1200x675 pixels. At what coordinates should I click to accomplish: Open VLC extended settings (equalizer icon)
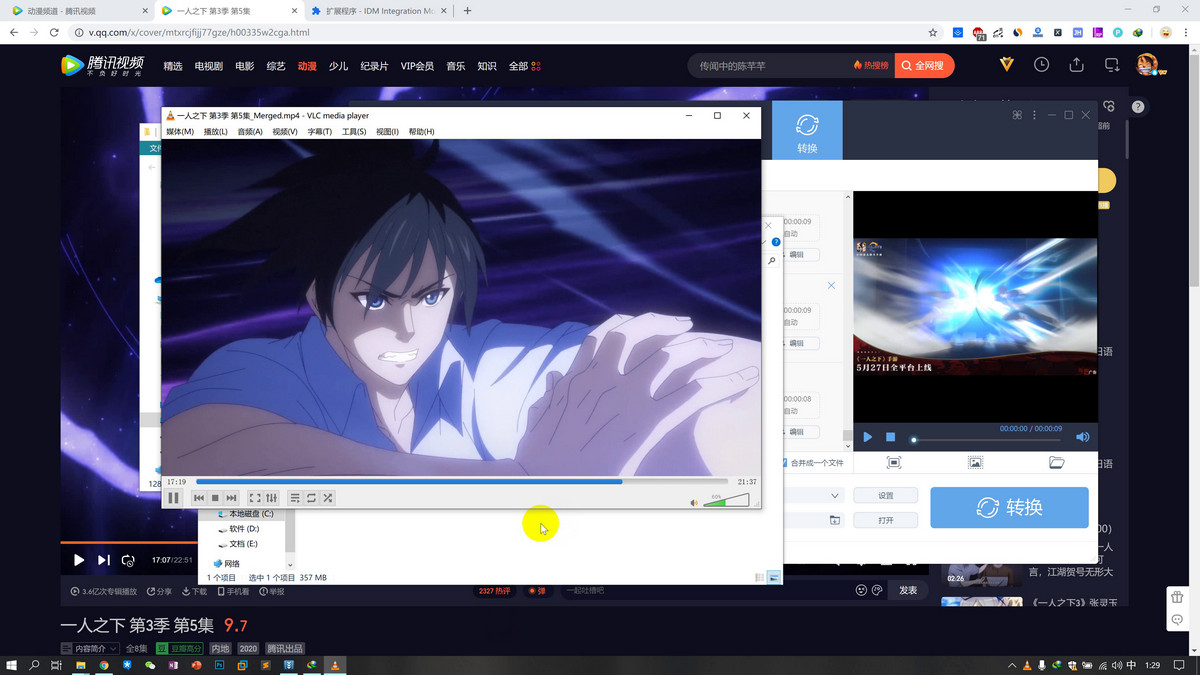[271, 498]
